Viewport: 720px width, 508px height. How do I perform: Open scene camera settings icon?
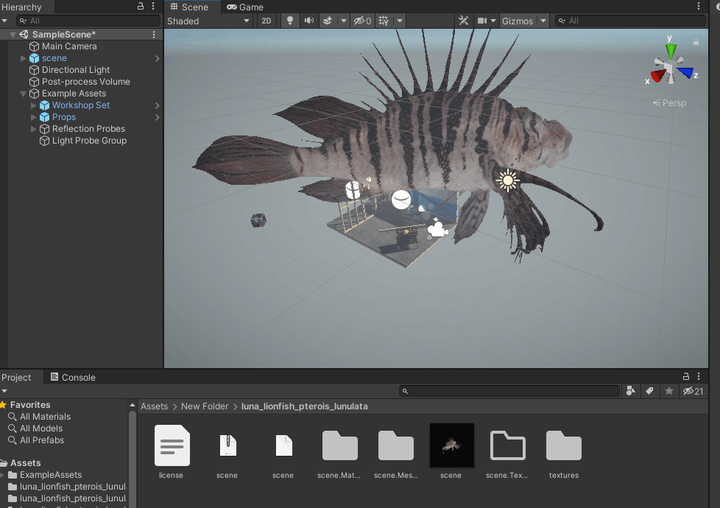tap(482, 21)
